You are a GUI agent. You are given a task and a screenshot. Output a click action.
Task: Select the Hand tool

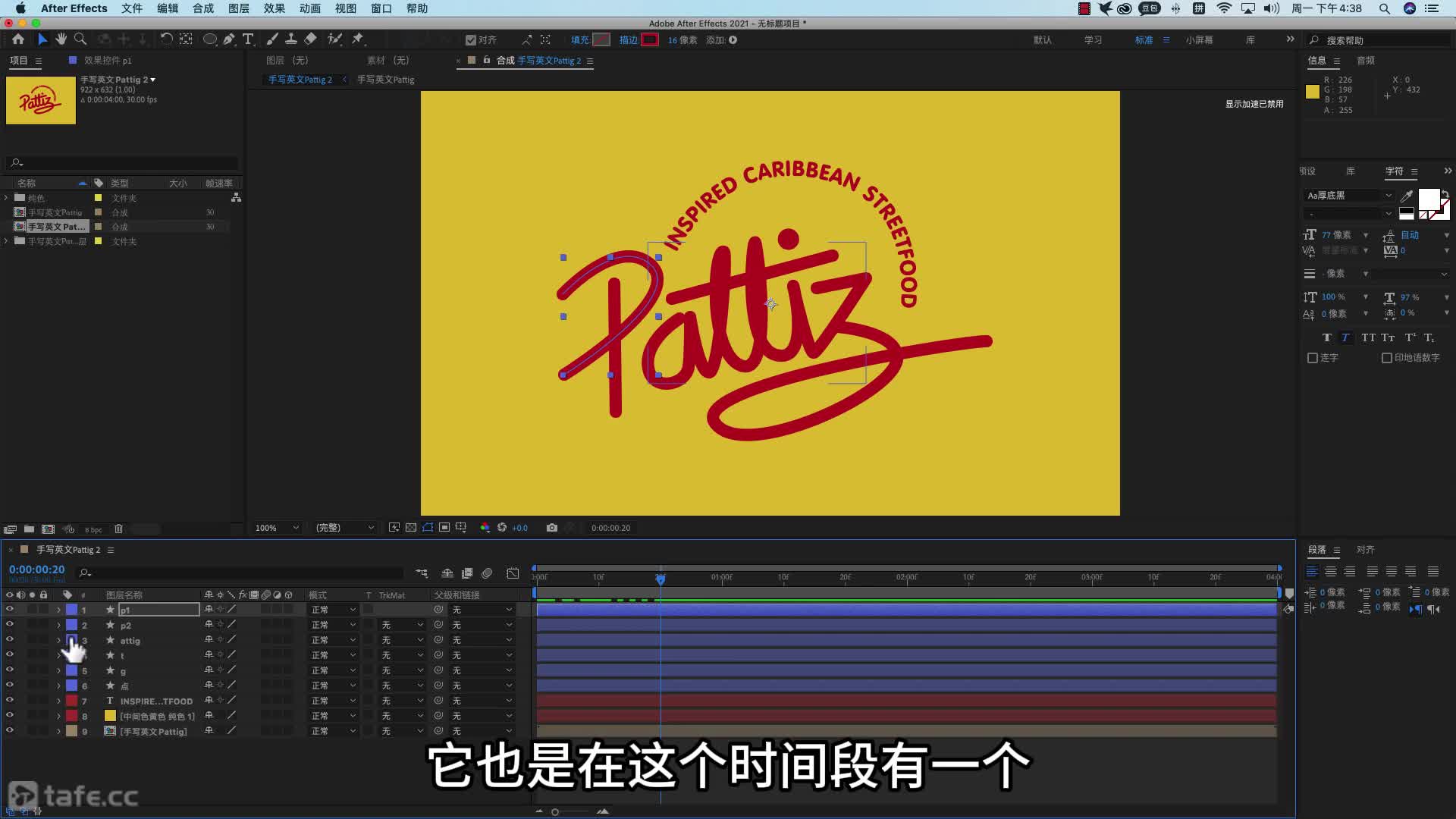pos(61,39)
